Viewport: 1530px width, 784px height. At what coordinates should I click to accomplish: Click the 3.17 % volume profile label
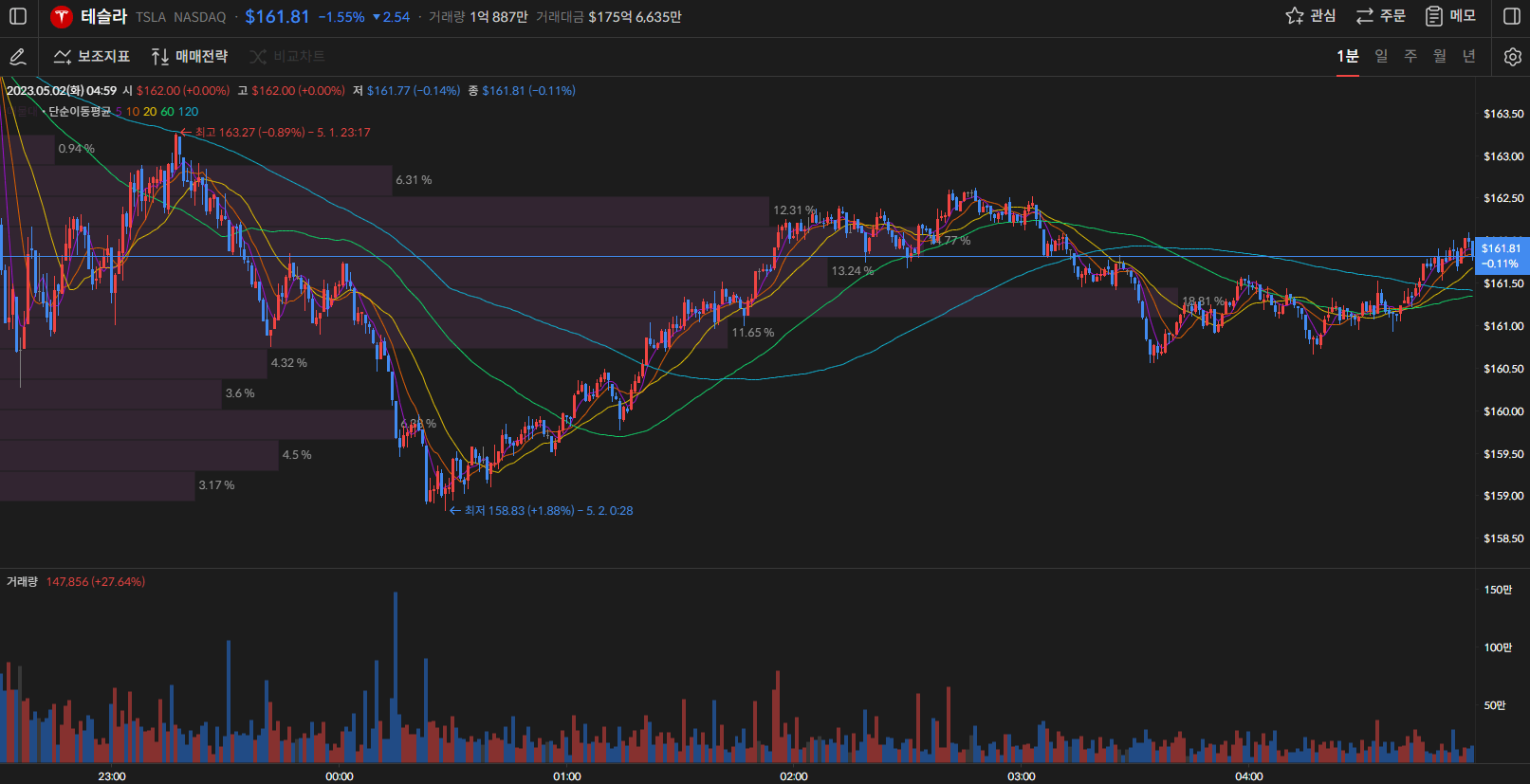[x=216, y=485]
